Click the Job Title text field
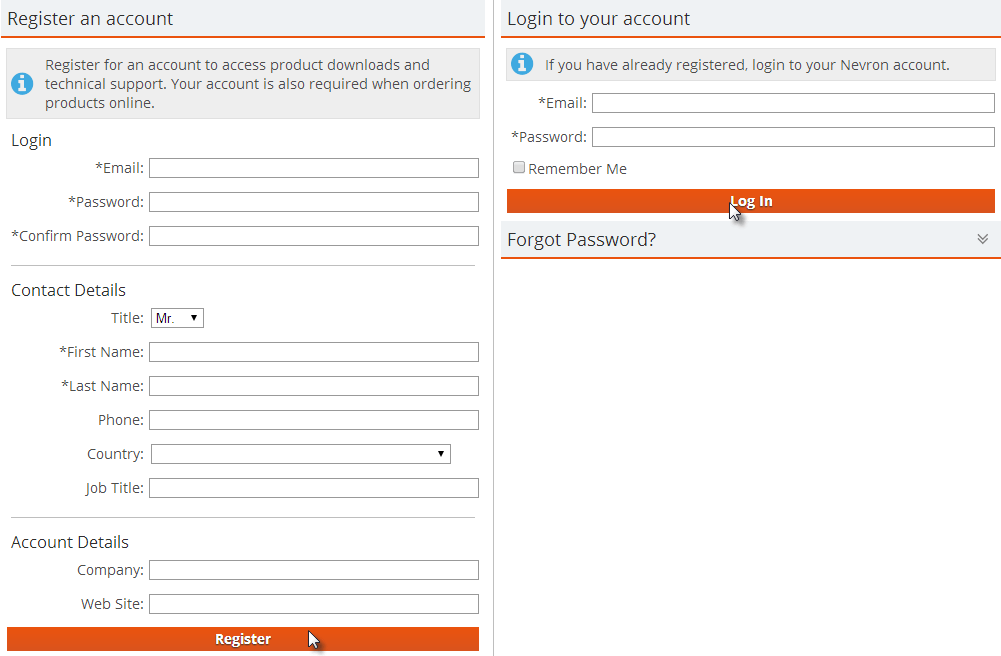The width and height of the screenshot is (1001, 656). click(313, 488)
